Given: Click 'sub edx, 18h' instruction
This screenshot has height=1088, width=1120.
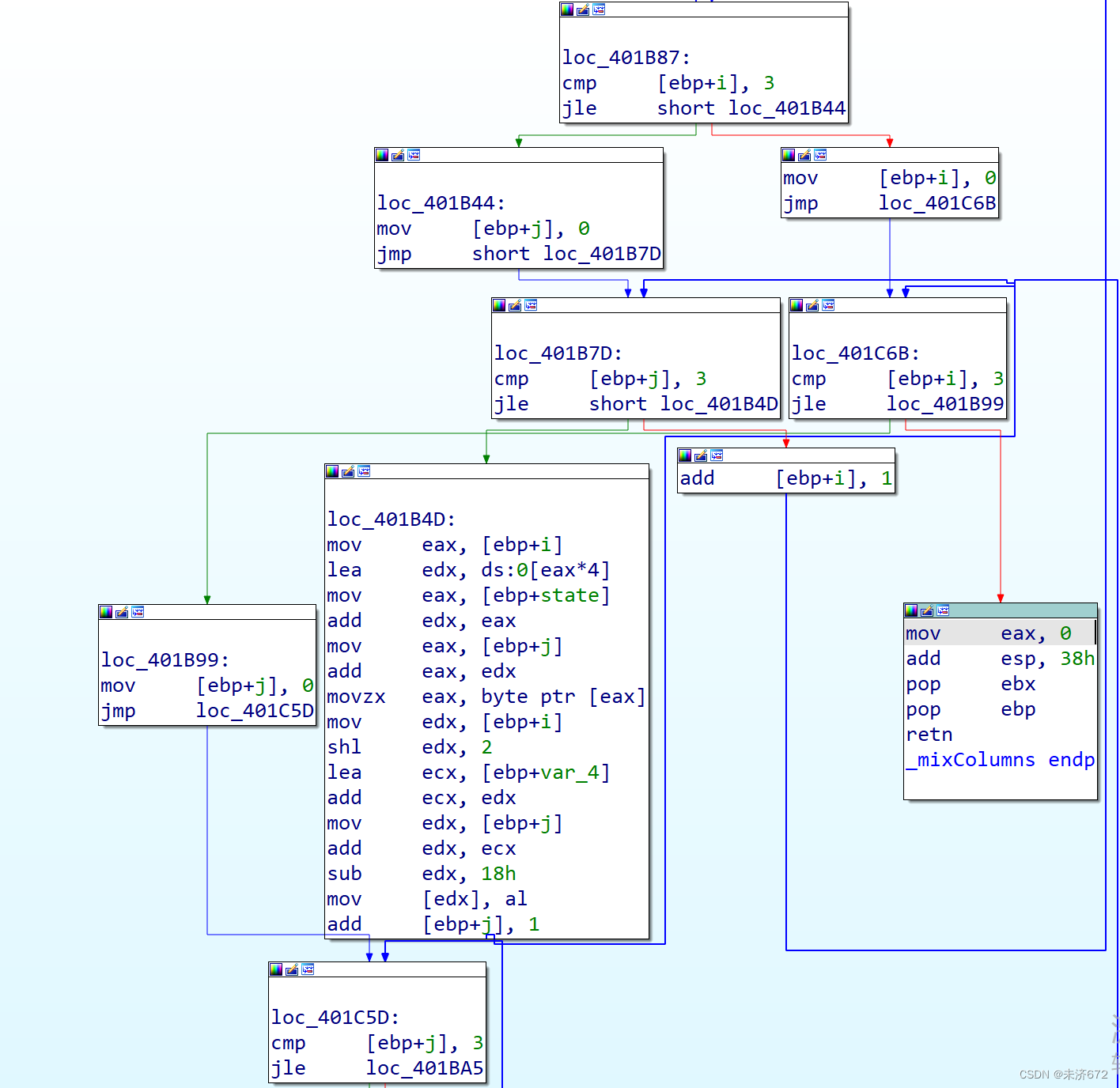Looking at the screenshot, I should tap(422, 874).
